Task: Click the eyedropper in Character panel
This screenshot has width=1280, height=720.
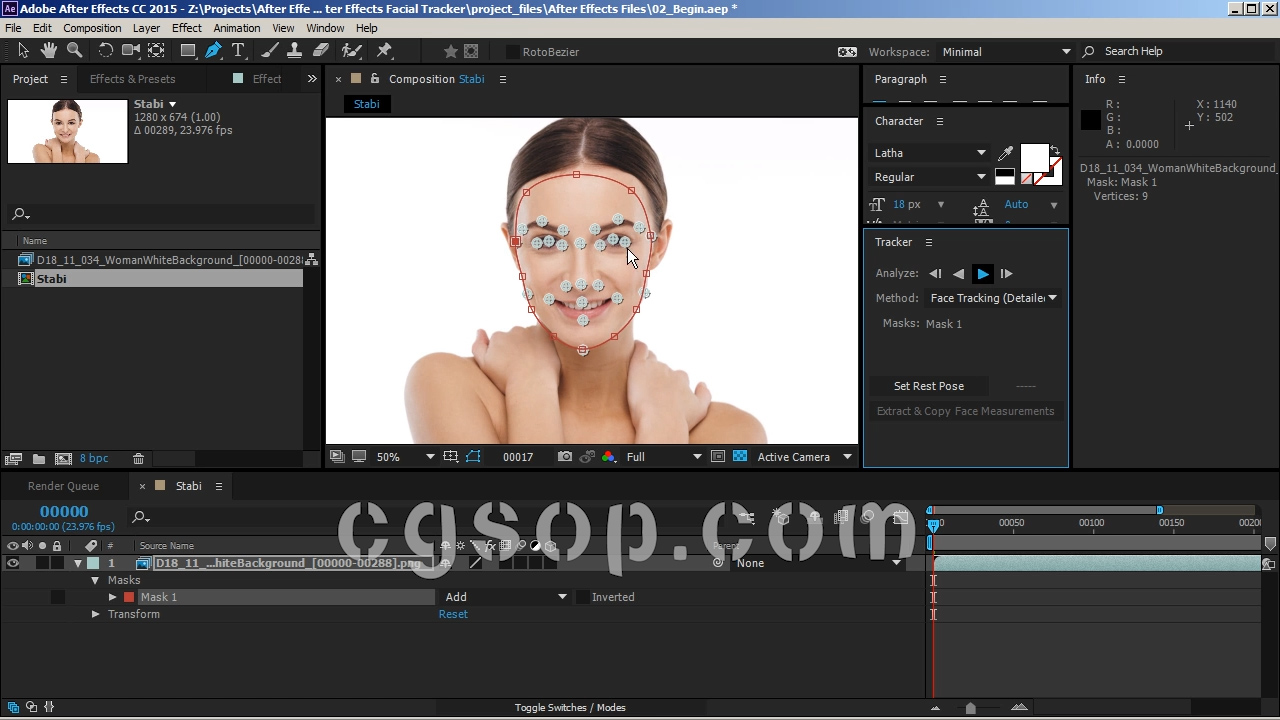Action: coord(1006,153)
